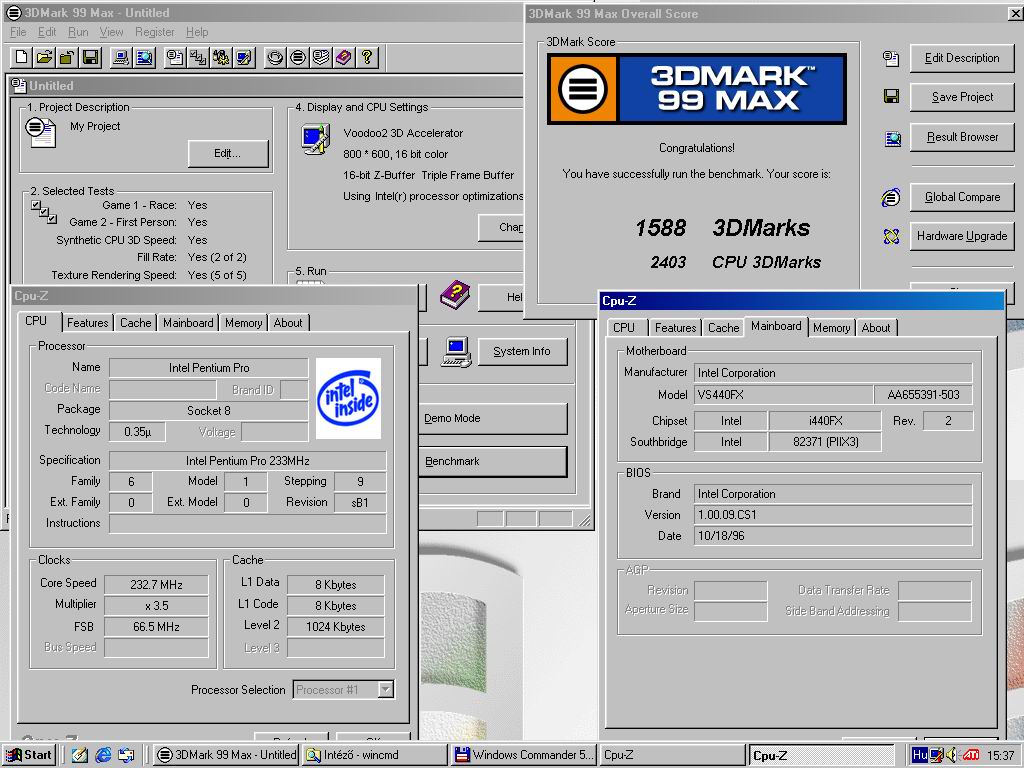
Task: Click the computer icon beside System Info button
Action: (456, 353)
